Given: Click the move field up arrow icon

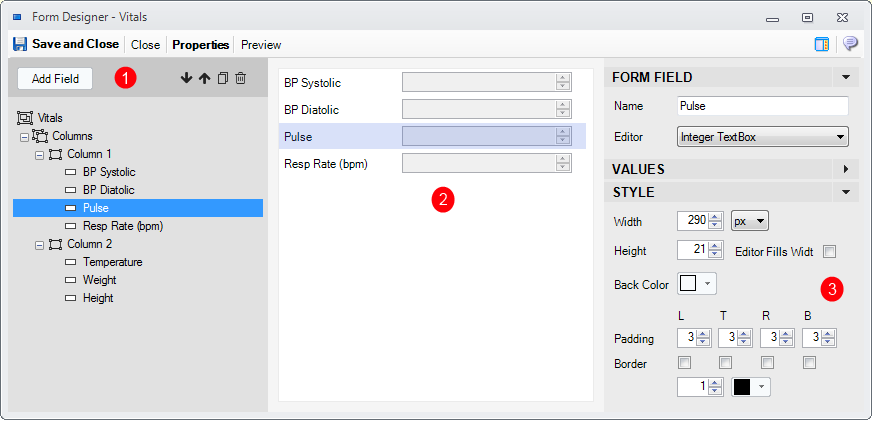Looking at the screenshot, I should pos(204,78).
